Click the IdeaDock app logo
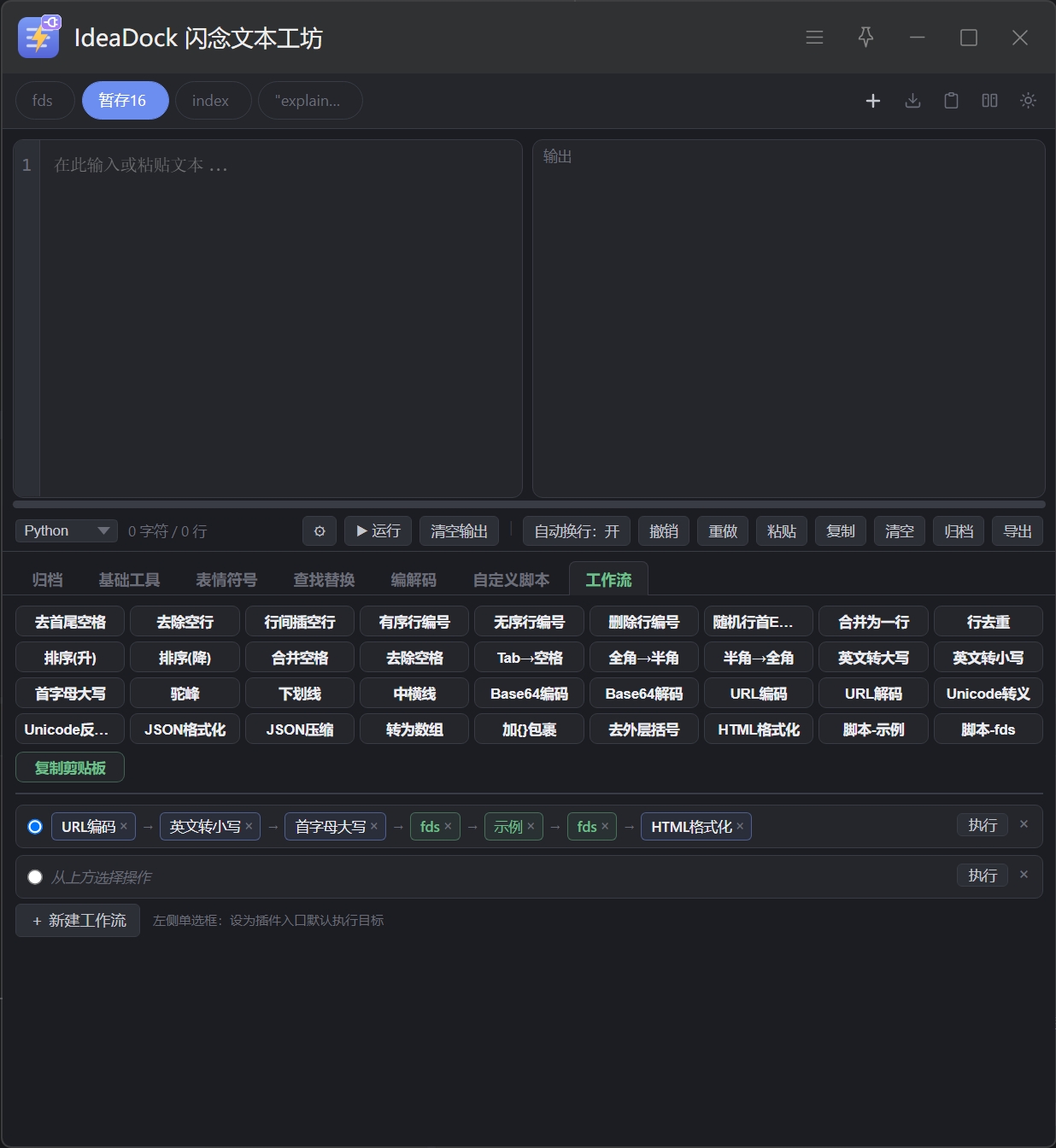 tap(38, 37)
